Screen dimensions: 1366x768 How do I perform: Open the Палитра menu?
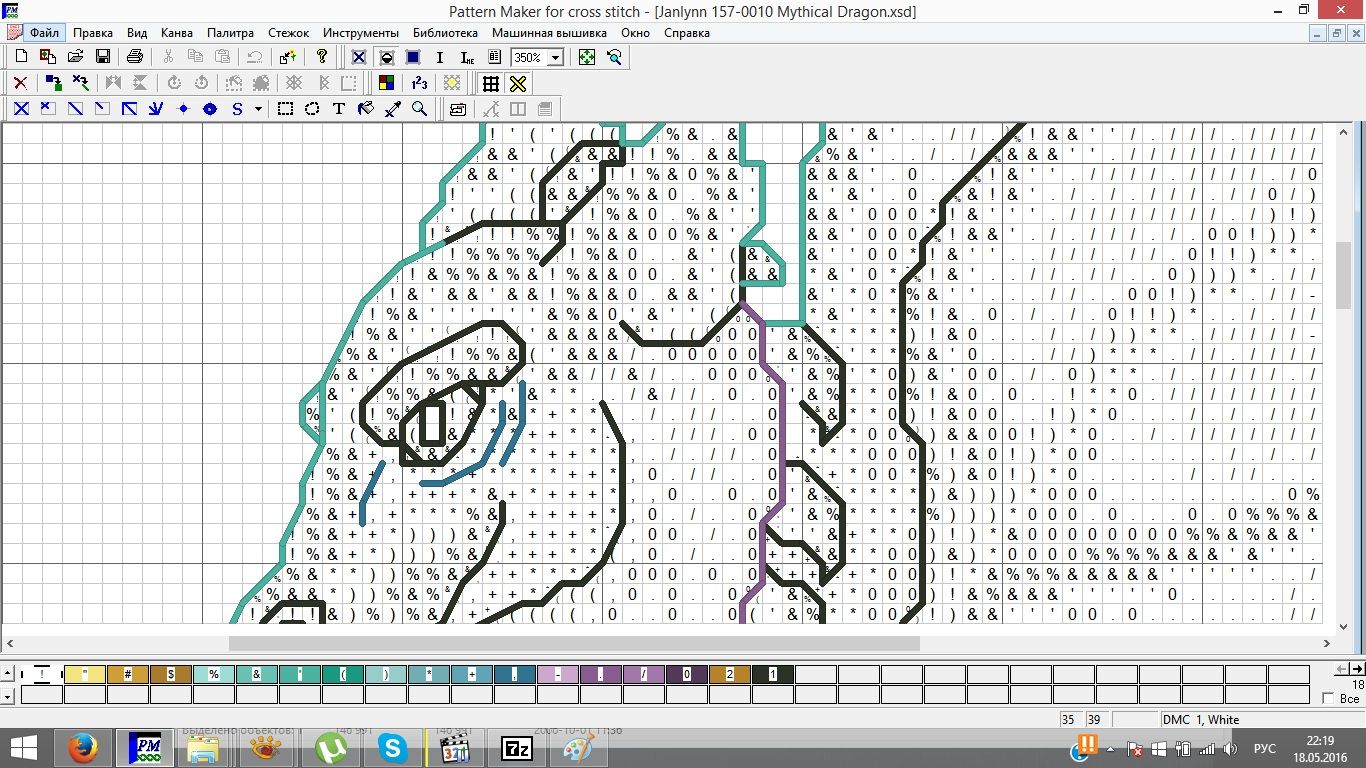click(230, 33)
